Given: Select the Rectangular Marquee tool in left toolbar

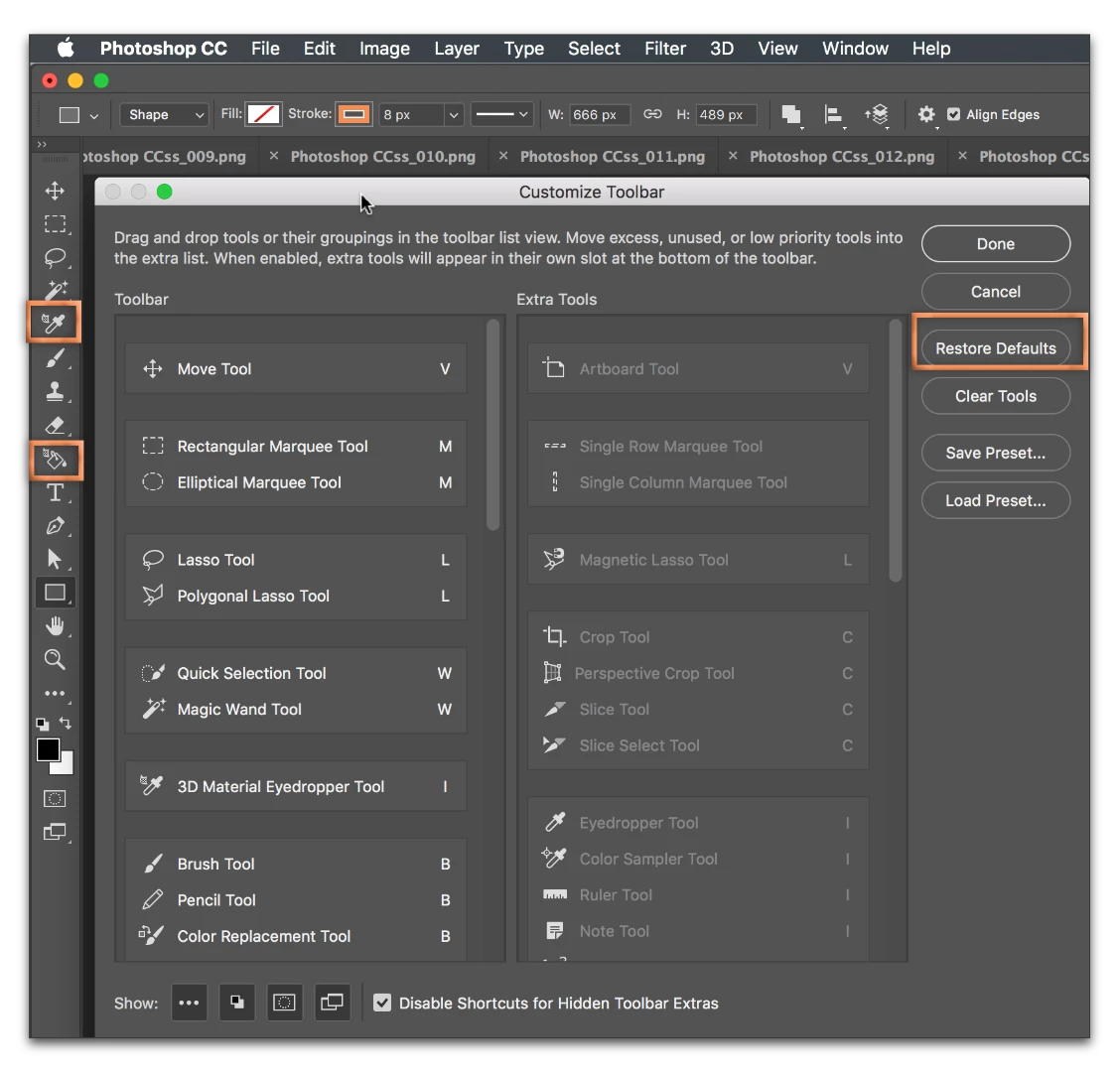Looking at the screenshot, I should pyautogui.click(x=55, y=224).
